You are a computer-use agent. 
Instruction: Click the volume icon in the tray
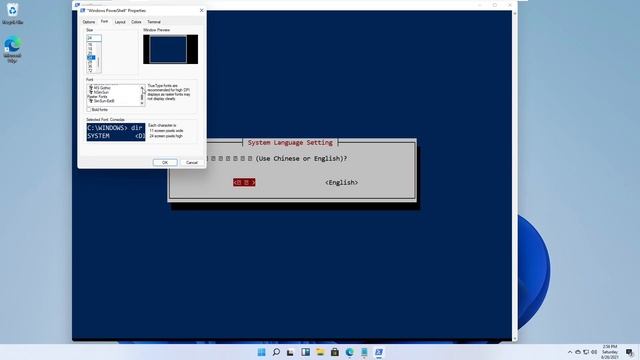[x=594, y=352]
